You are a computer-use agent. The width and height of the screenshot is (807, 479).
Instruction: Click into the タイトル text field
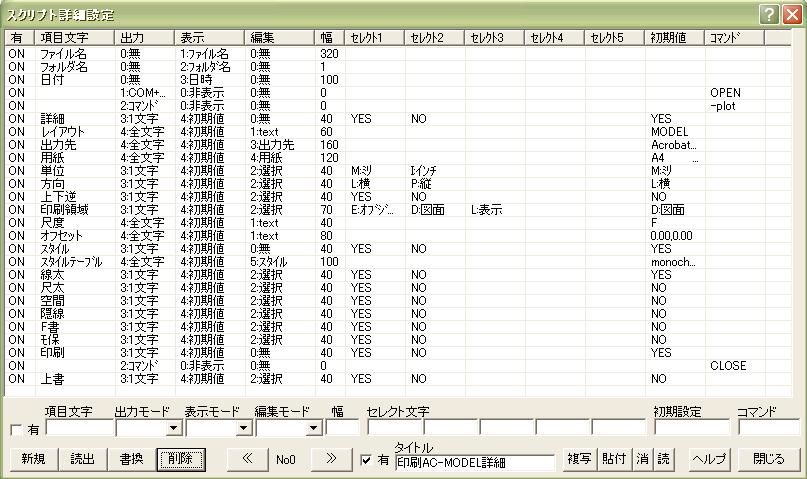pos(474,463)
